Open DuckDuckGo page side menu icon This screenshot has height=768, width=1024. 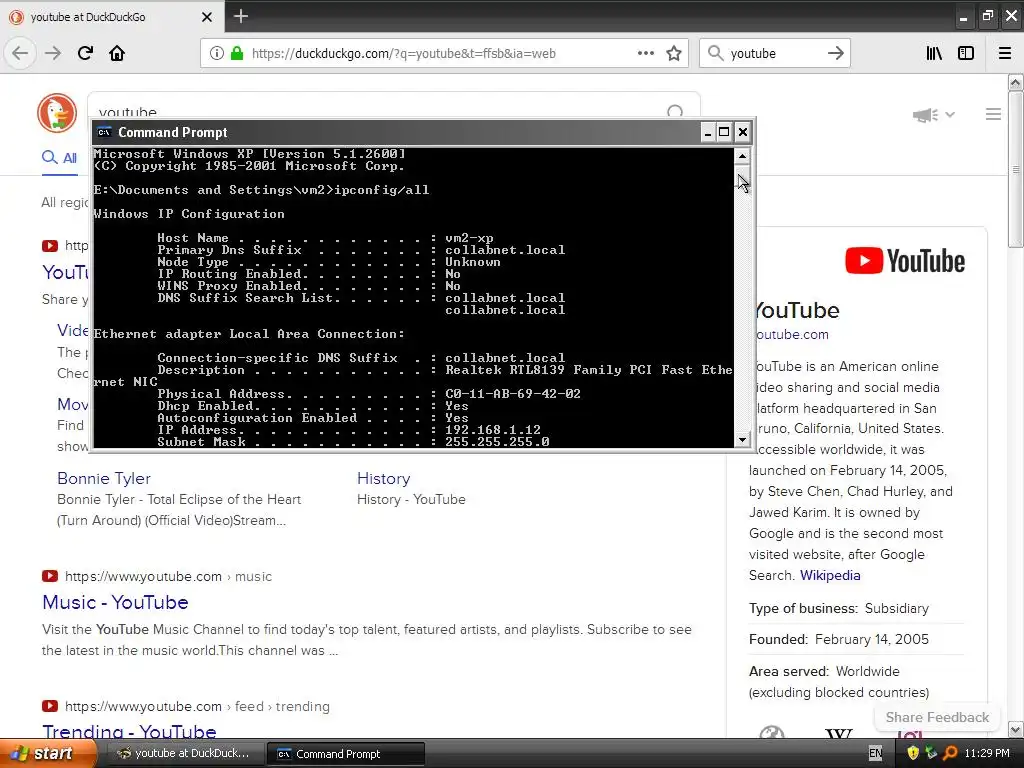click(x=993, y=114)
